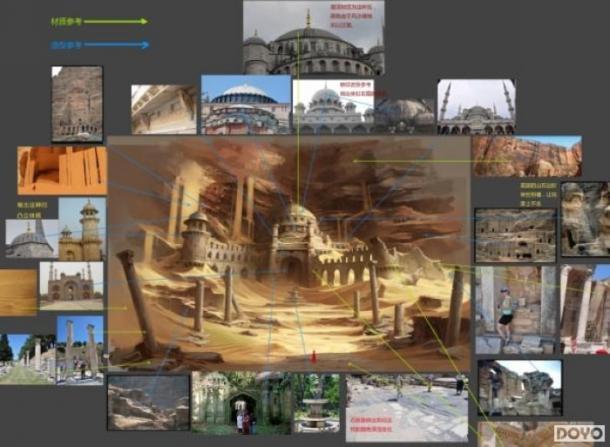Open the photo of tourist in black shorts
610x447 pixels.
tap(515, 310)
